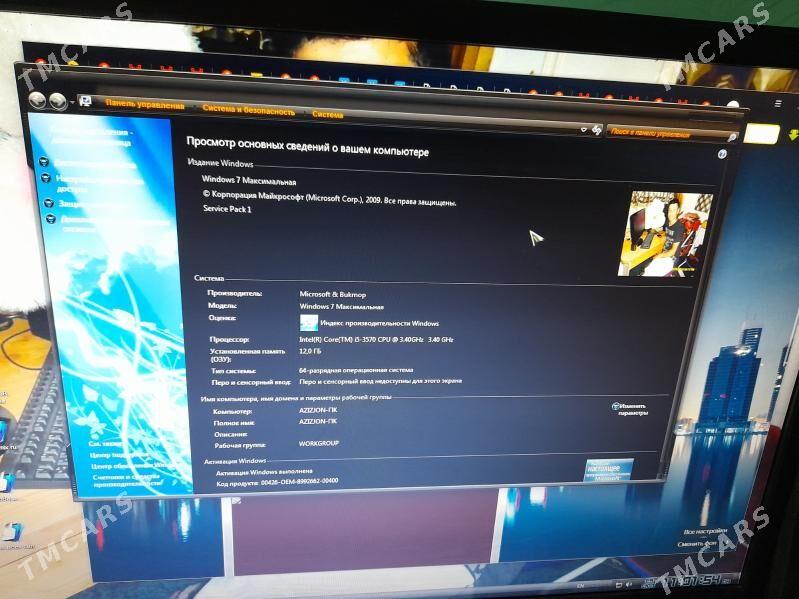Click the computer icon in address bar
Screen dimensions: 799x599
tap(87, 103)
